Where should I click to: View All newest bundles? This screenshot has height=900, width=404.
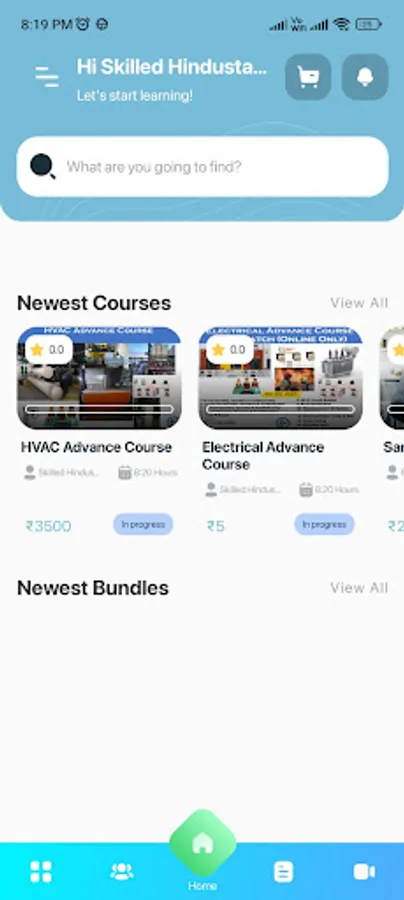coord(359,588)
